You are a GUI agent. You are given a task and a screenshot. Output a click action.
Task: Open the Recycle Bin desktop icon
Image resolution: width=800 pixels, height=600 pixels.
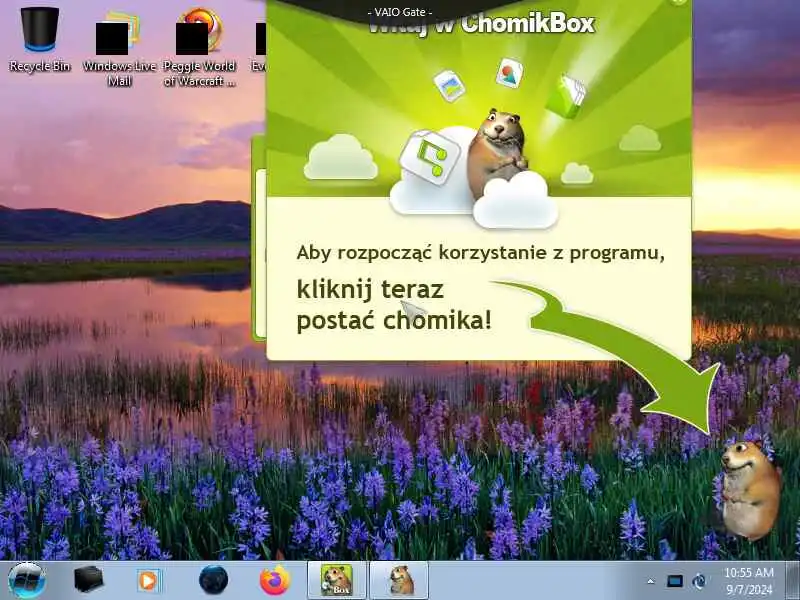tap(39, 38)
